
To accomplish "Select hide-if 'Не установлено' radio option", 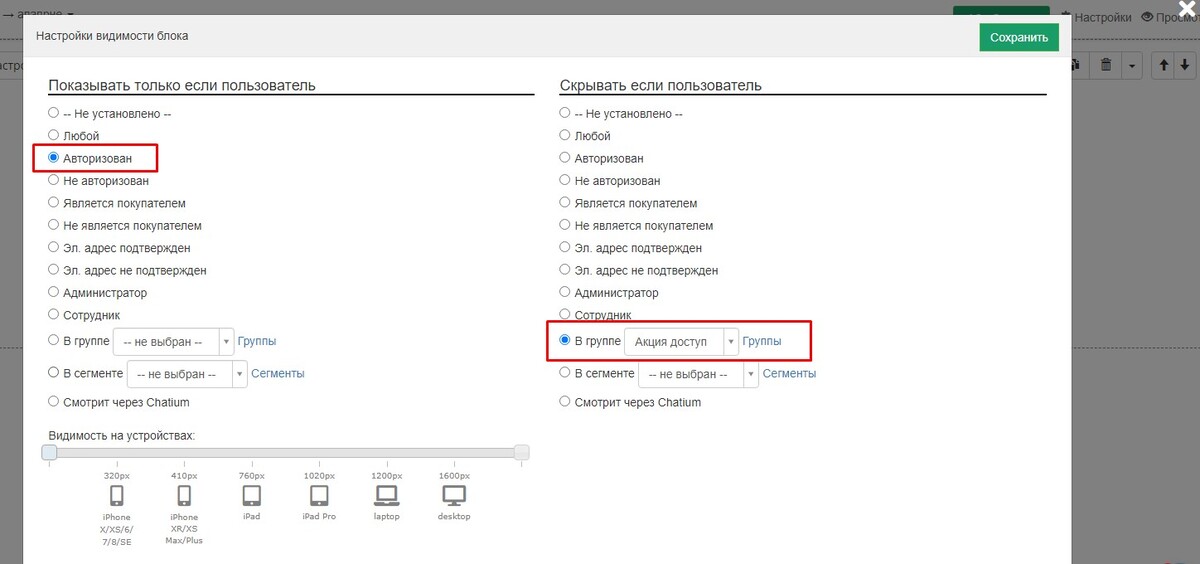I will (x=566, y=113).
